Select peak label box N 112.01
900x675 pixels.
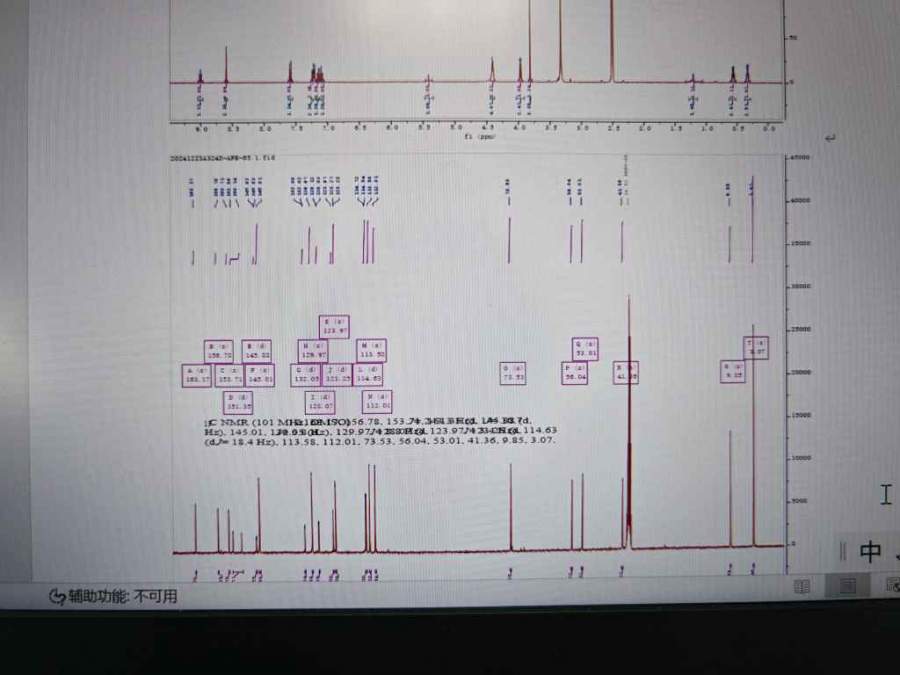[x=377, y=401]
